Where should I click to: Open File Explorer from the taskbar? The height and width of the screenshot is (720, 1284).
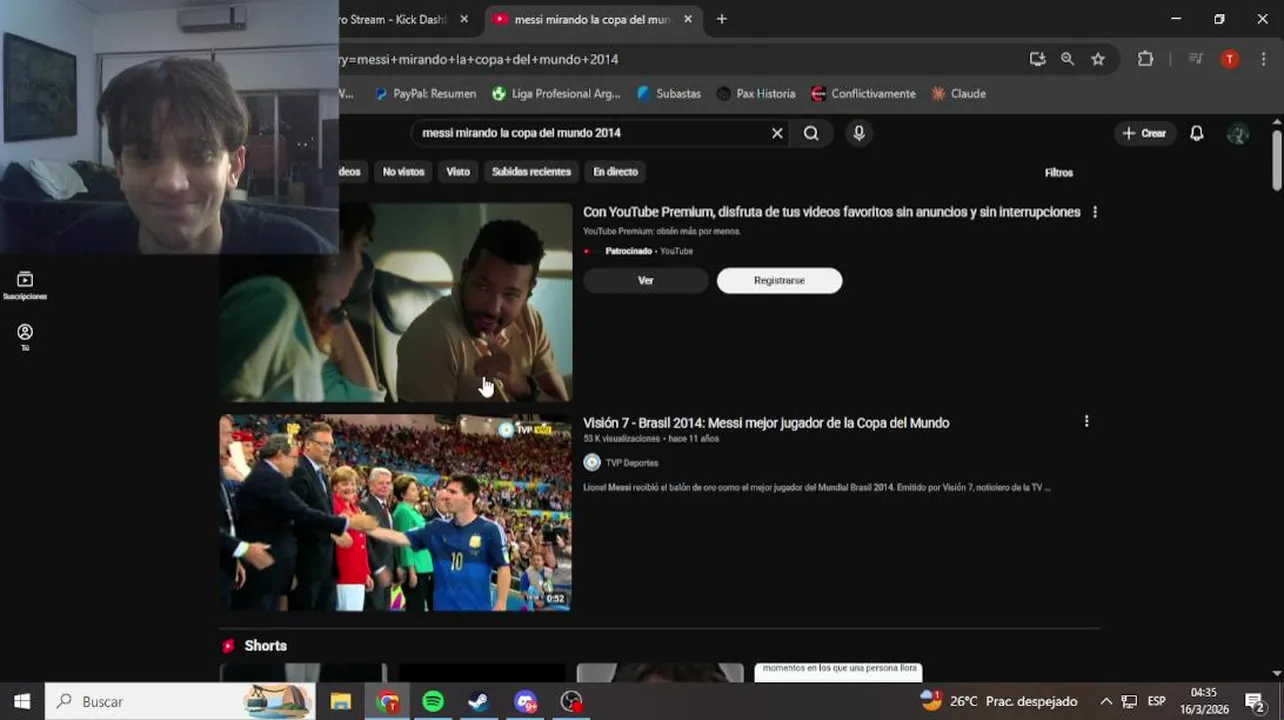[341, 701]
